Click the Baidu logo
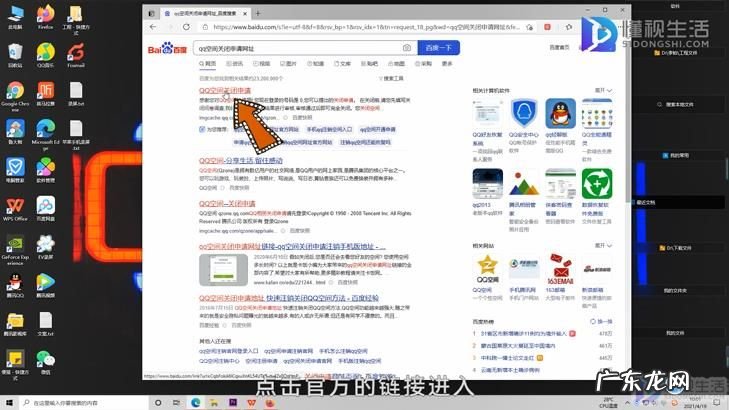Viewport: 729px width, 410px height. 167,48
